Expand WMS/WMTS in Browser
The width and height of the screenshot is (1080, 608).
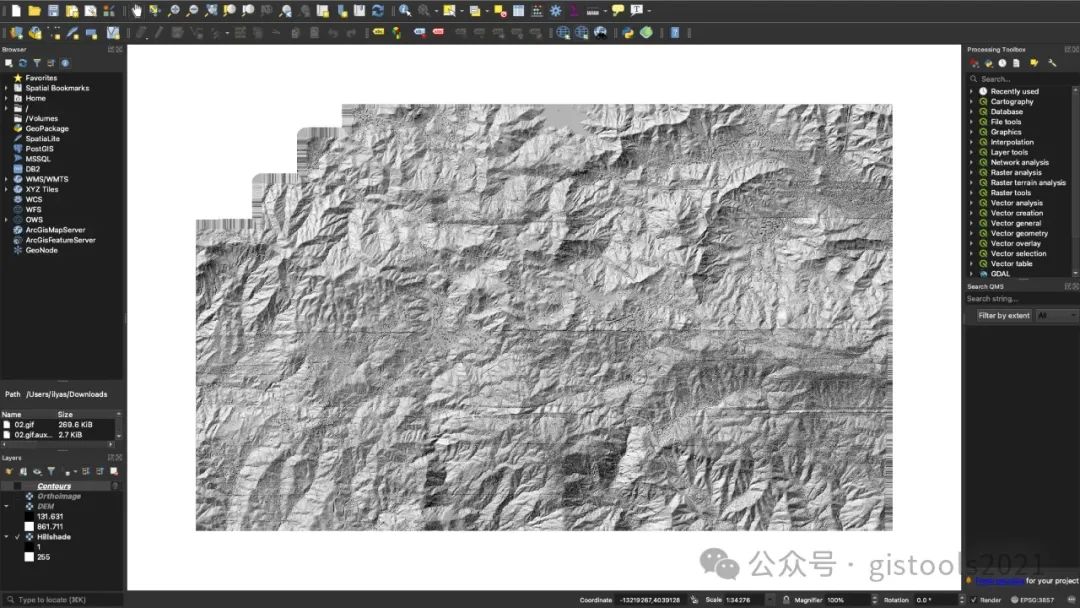click(7, 179)
